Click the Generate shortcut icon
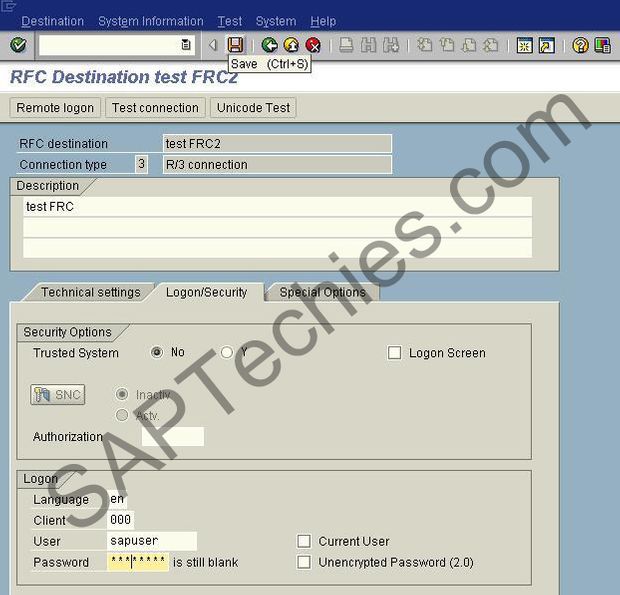The width and height of the screenshot is (620, 595). pos(547,45)
